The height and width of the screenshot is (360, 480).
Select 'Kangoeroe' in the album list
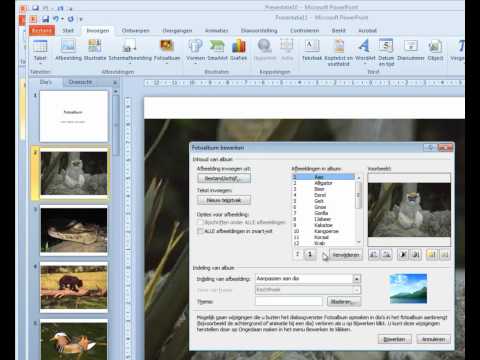(323, 231)
